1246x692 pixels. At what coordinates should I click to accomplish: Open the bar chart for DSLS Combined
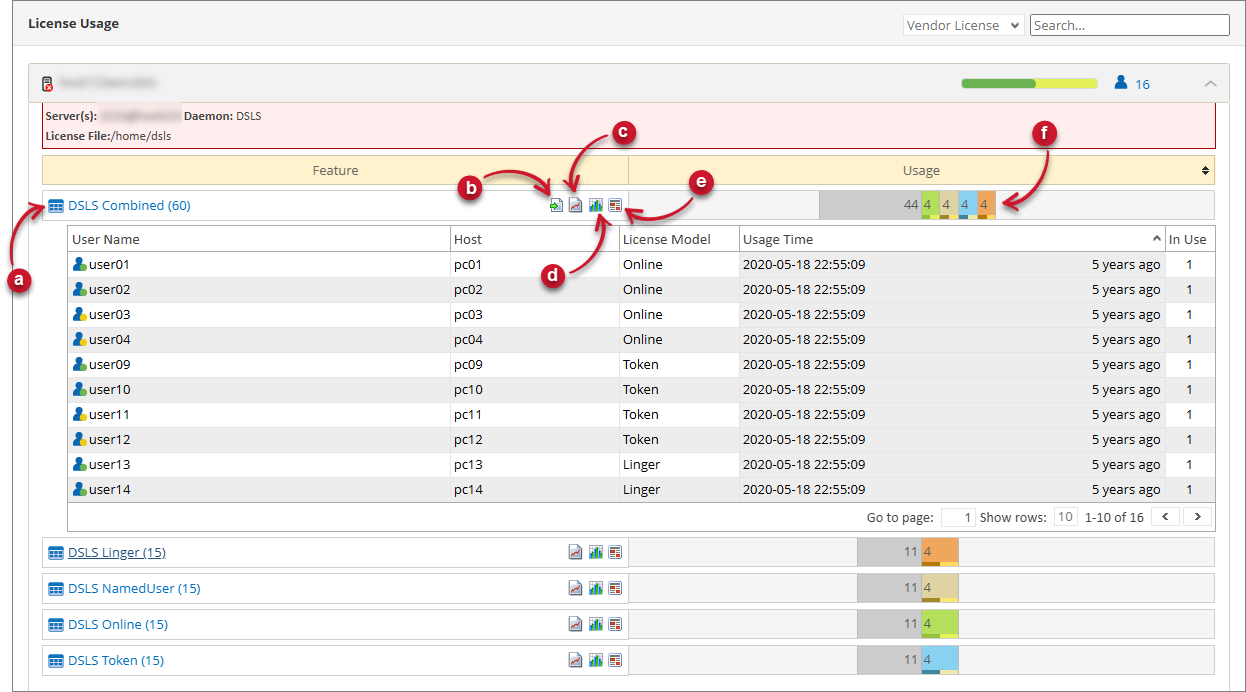[596, 205]
